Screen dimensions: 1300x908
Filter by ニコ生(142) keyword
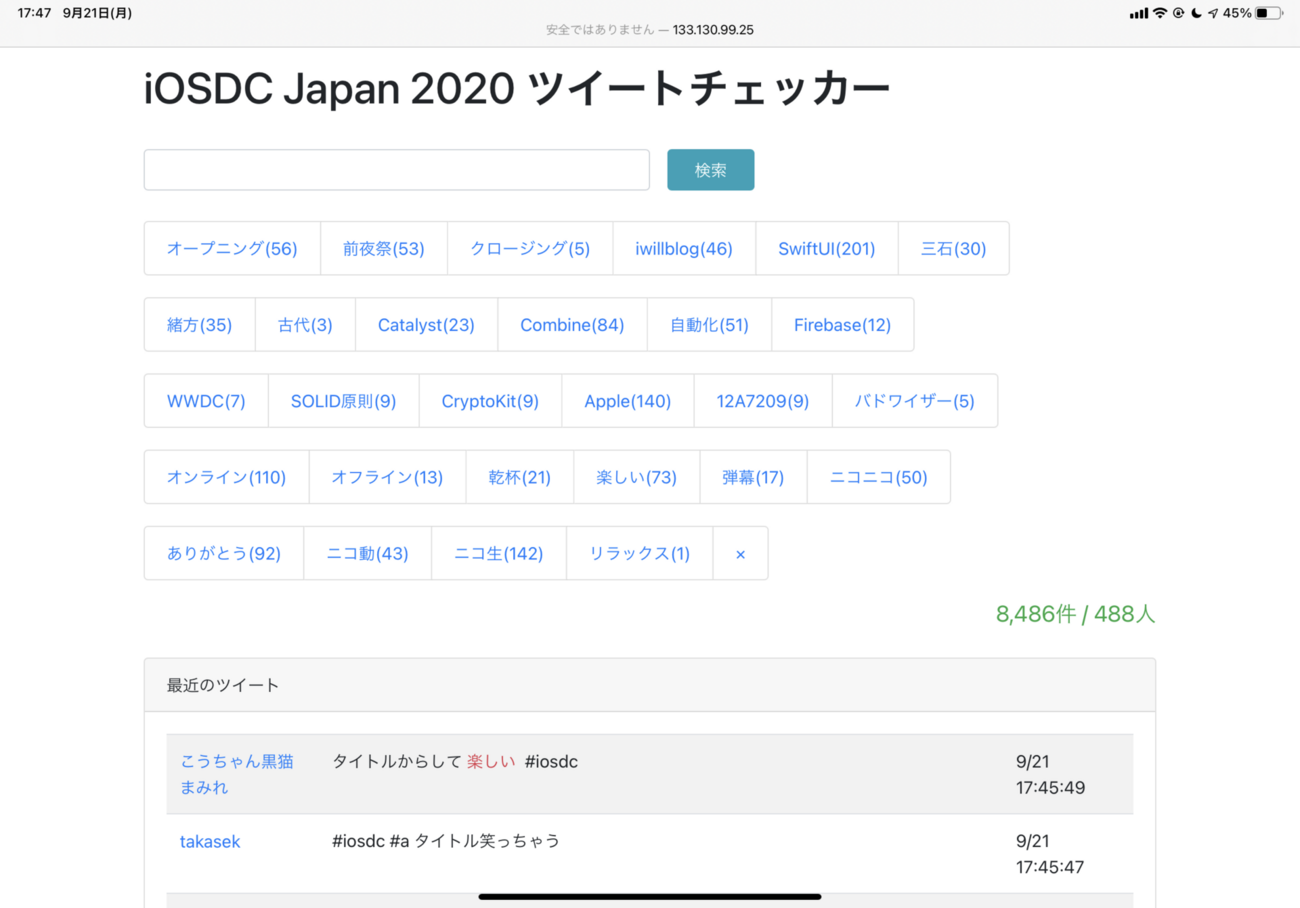(498, 554)
